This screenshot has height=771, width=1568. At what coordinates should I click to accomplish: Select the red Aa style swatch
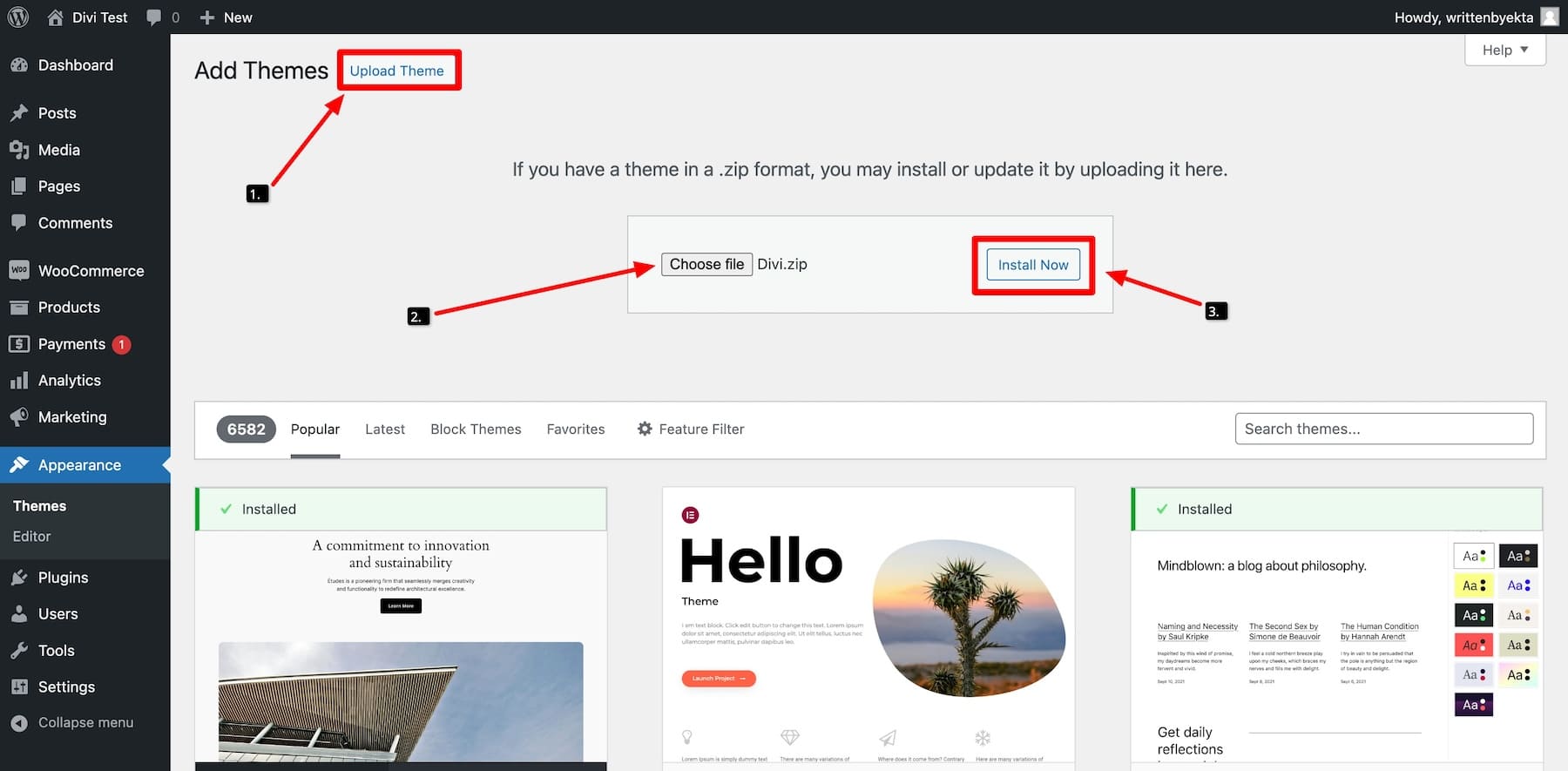click(x=1474, y=645)
